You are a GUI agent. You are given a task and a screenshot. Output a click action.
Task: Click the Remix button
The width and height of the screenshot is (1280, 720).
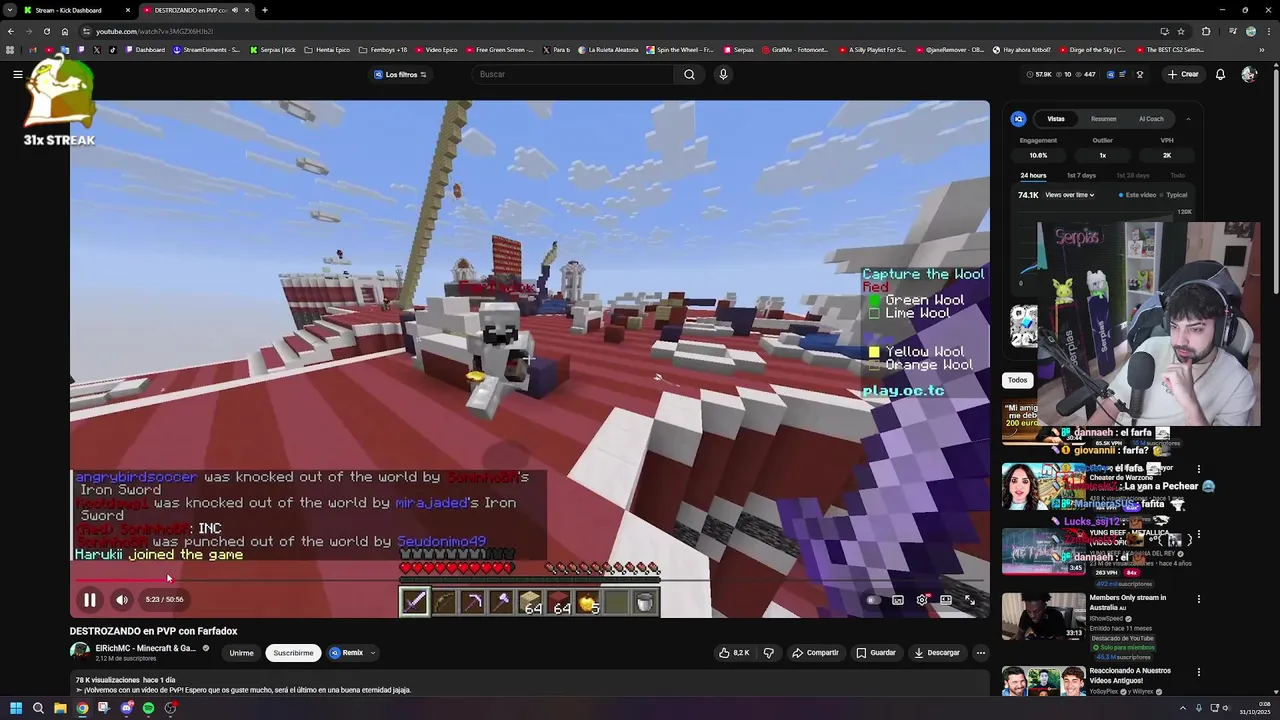point(346,653)
